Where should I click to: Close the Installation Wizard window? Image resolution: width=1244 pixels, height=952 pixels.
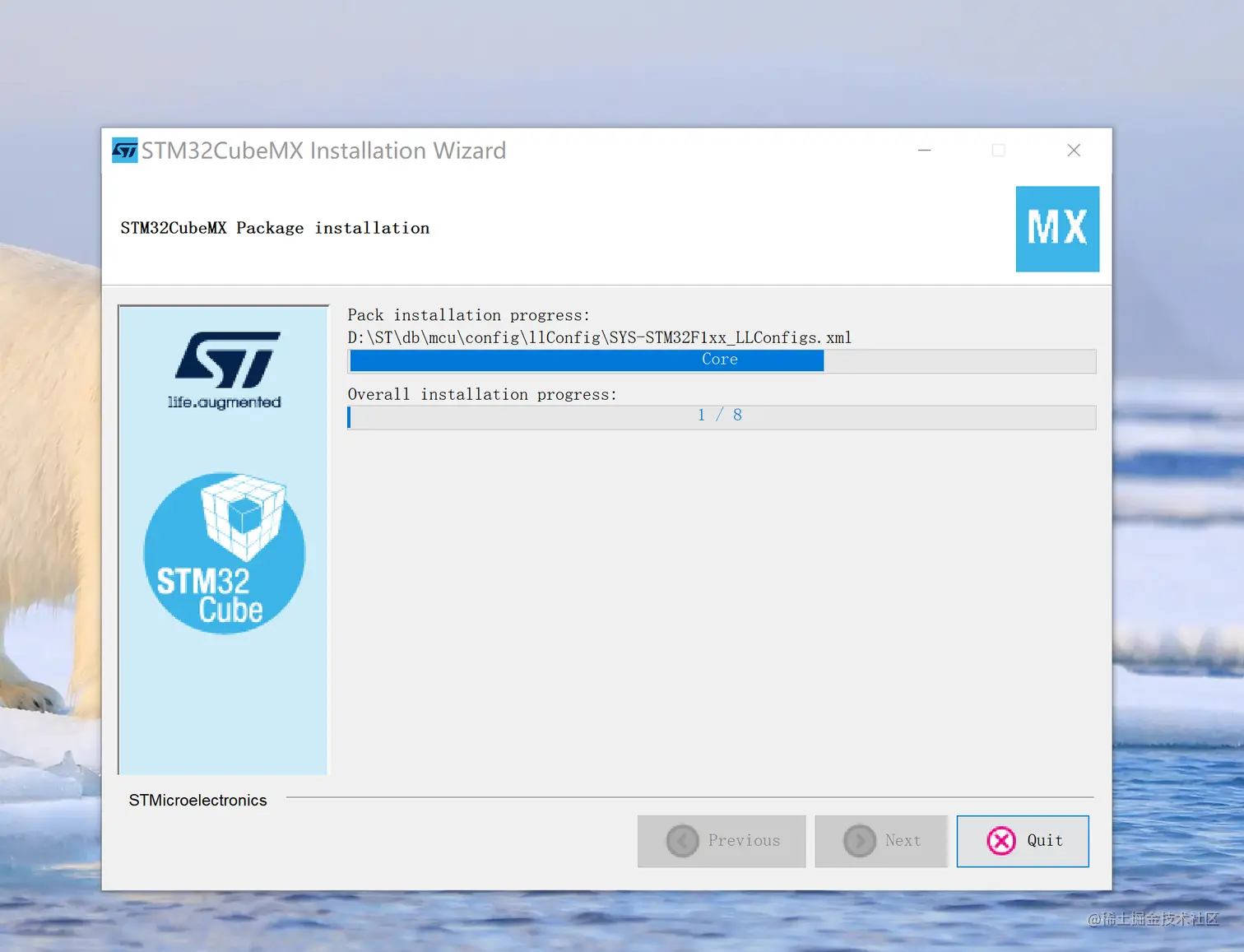pyautogui.click(x=1074, y=151)
